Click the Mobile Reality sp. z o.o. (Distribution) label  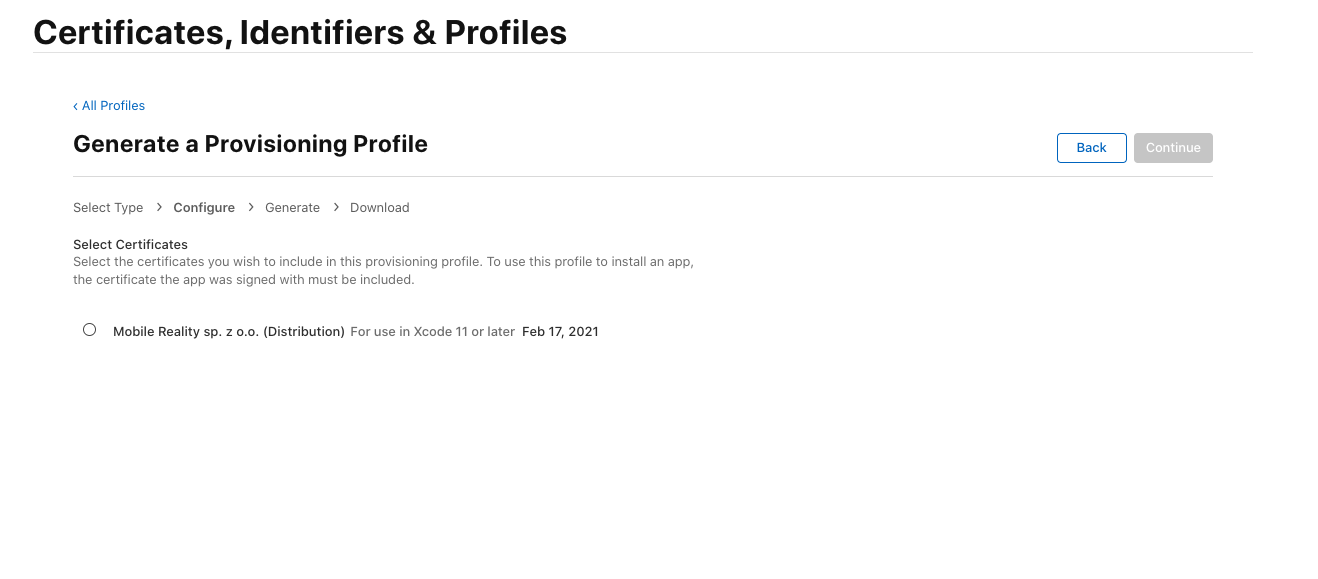click(x=229, y=332)
